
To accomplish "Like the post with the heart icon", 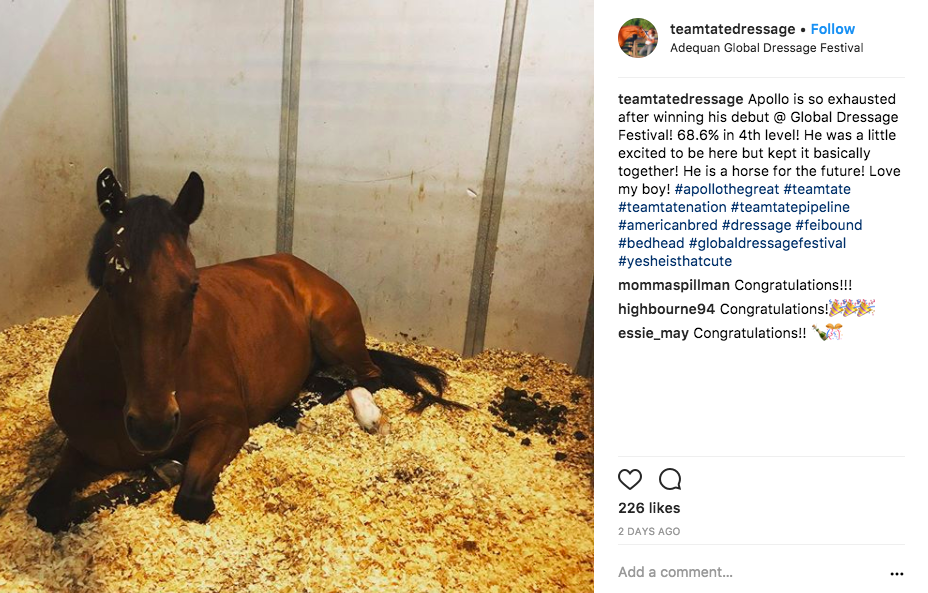I will click(x=630, y=479).
